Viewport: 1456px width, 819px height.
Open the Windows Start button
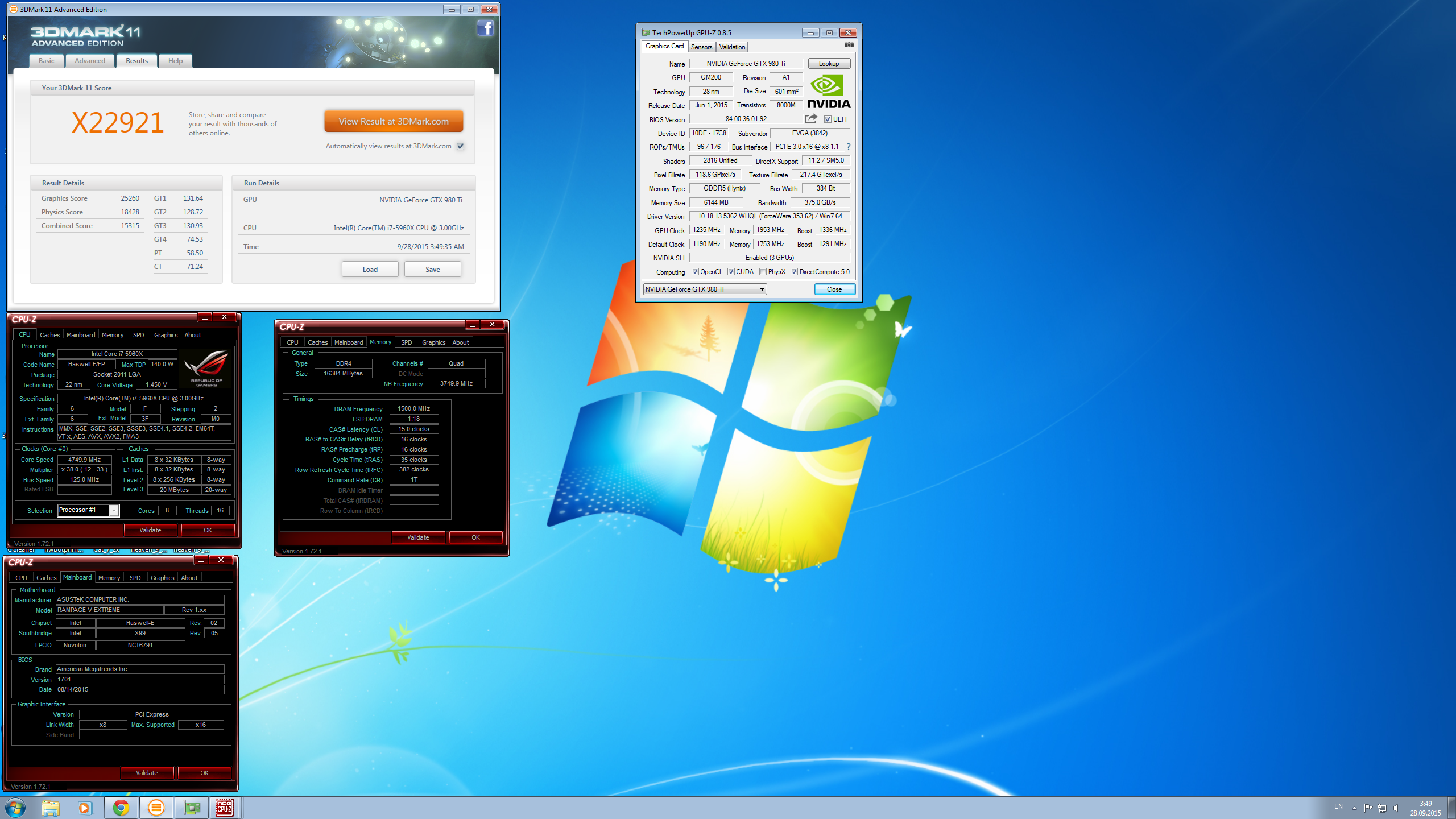[x=15, y=808]
